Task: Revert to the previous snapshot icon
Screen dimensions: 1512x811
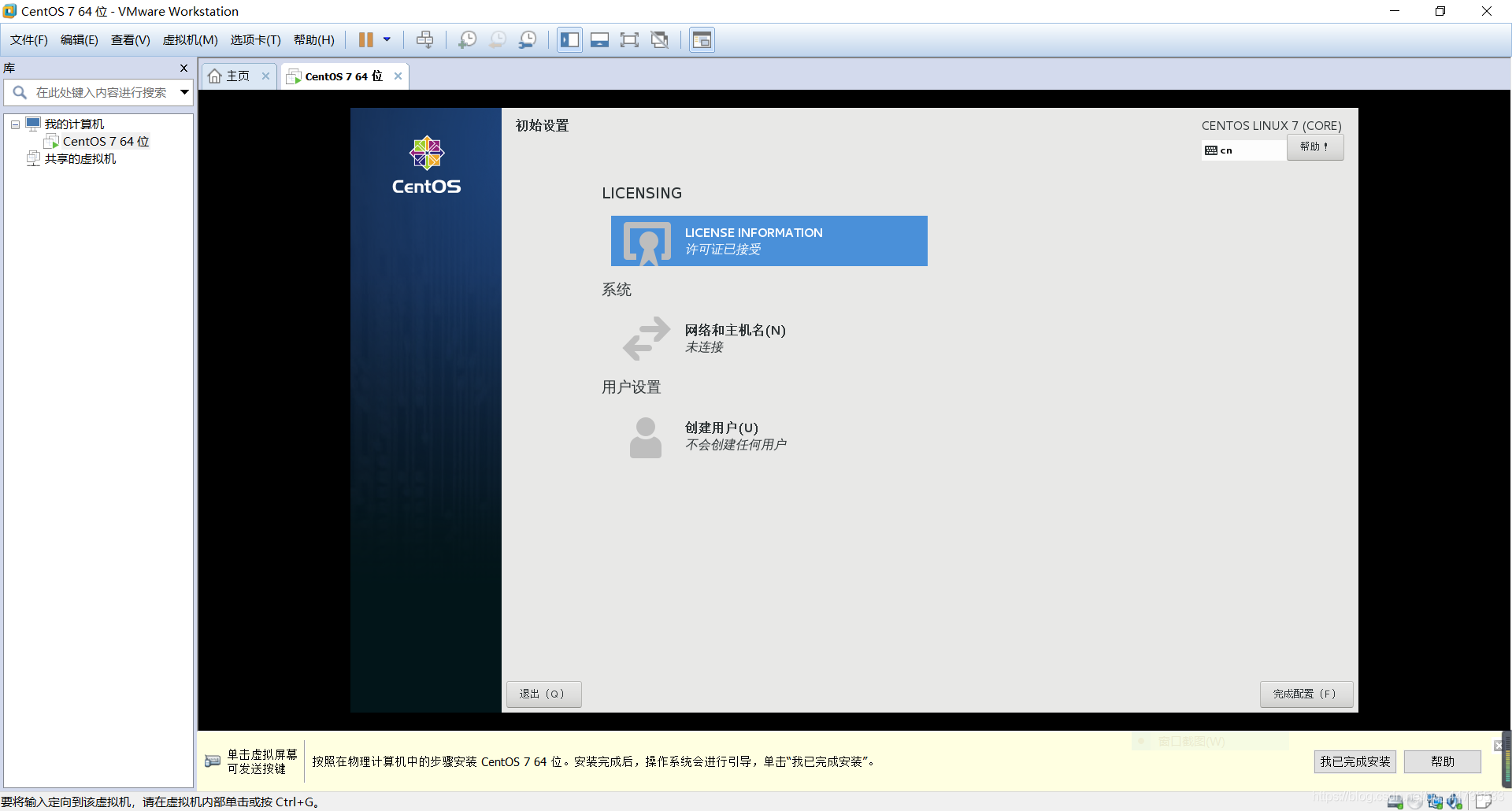Action: [497, 39]
